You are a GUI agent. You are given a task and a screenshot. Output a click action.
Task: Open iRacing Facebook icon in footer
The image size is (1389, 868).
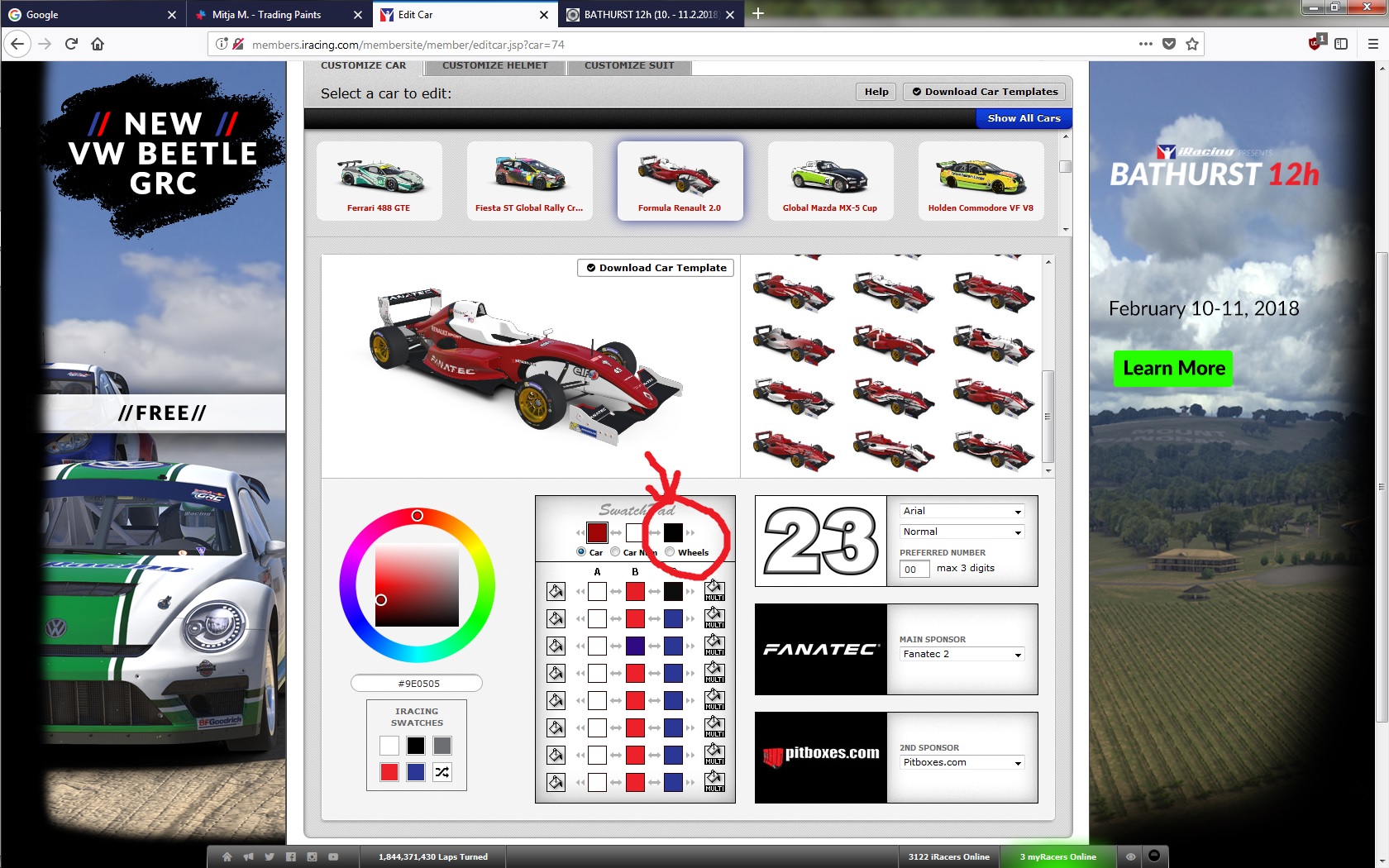(x=290, y=857)
